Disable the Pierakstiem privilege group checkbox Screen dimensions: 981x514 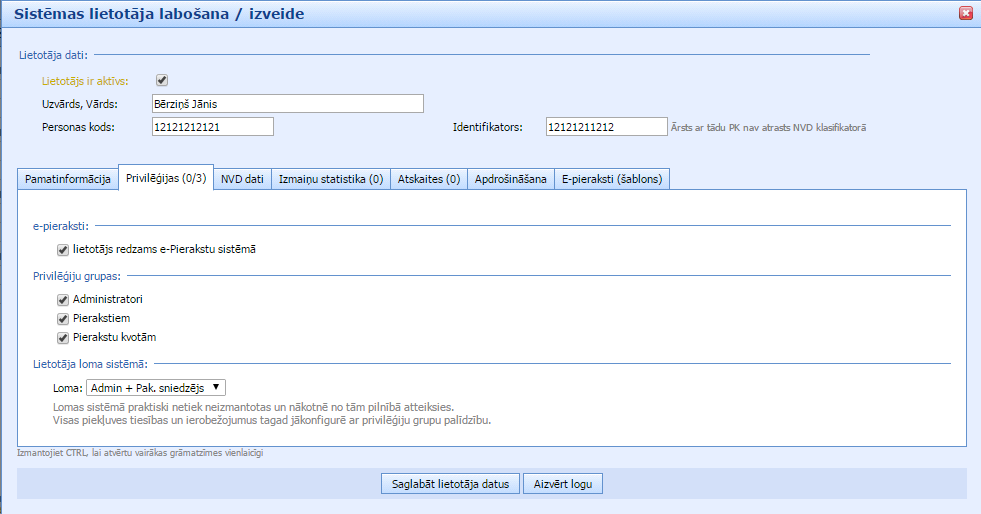(63, 318)
